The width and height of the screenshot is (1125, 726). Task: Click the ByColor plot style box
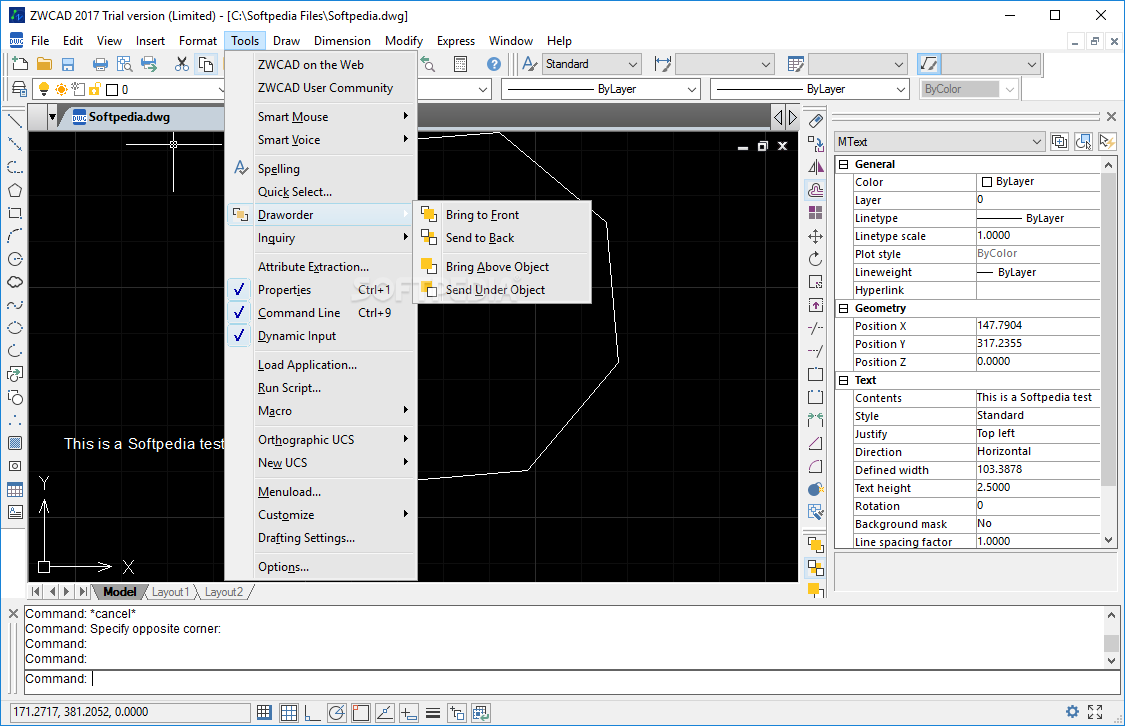tap(968, 89)
